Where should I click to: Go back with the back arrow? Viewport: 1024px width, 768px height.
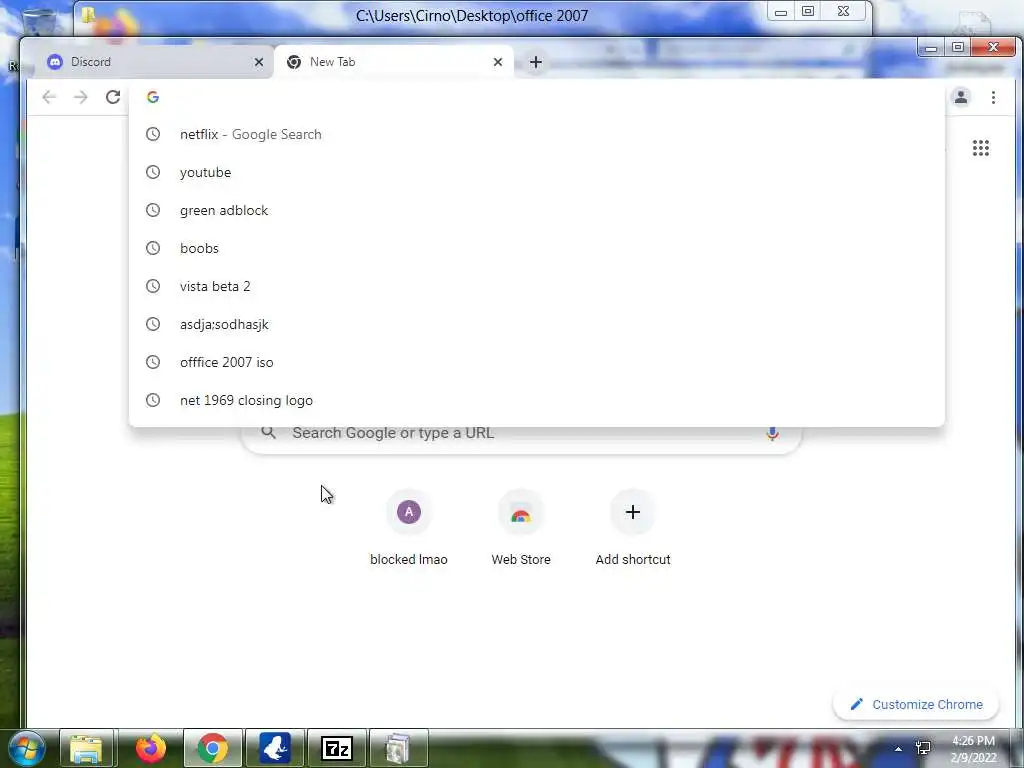pos(49,97)
